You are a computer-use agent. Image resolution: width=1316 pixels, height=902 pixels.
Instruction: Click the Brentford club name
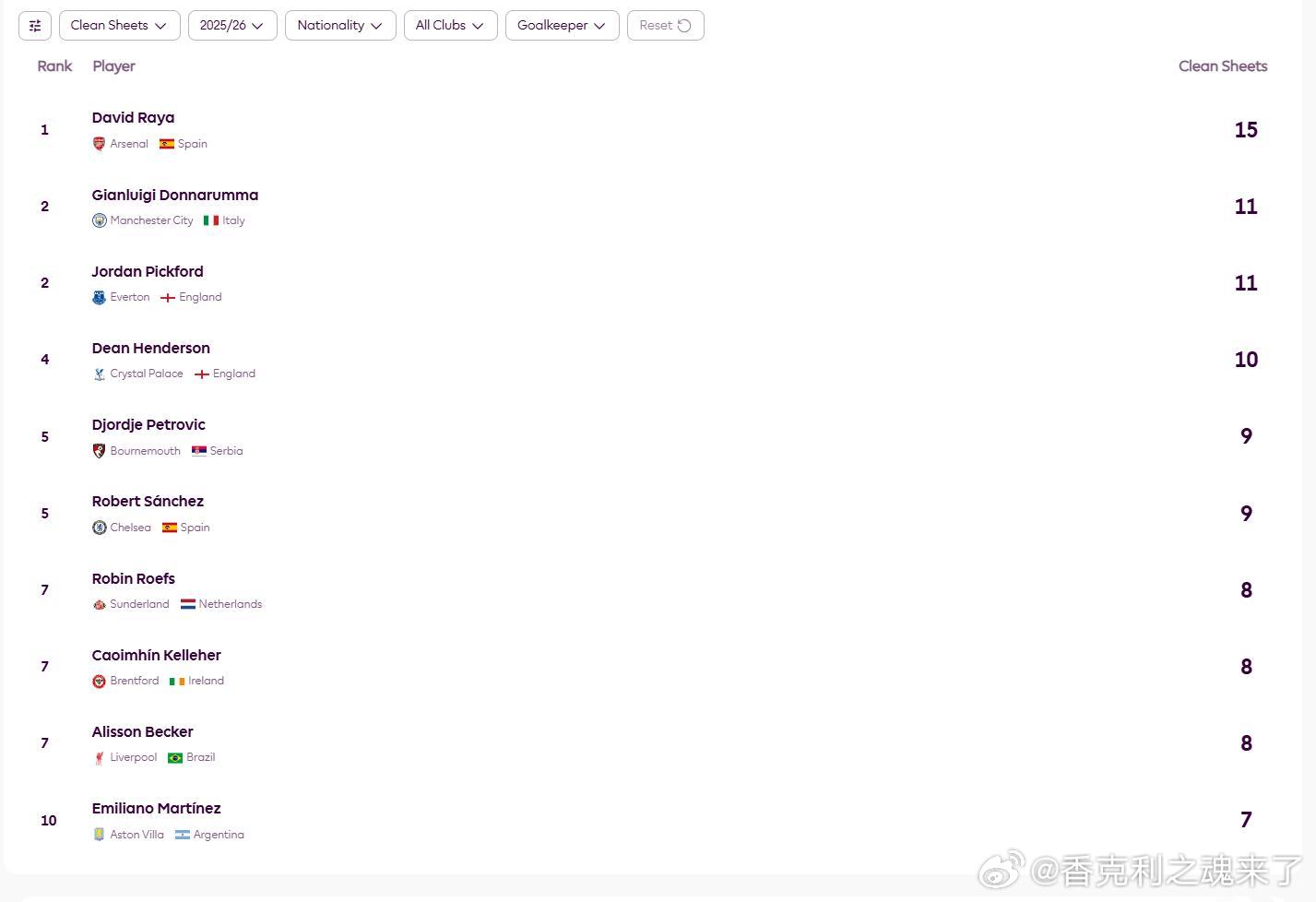point(135,681)
